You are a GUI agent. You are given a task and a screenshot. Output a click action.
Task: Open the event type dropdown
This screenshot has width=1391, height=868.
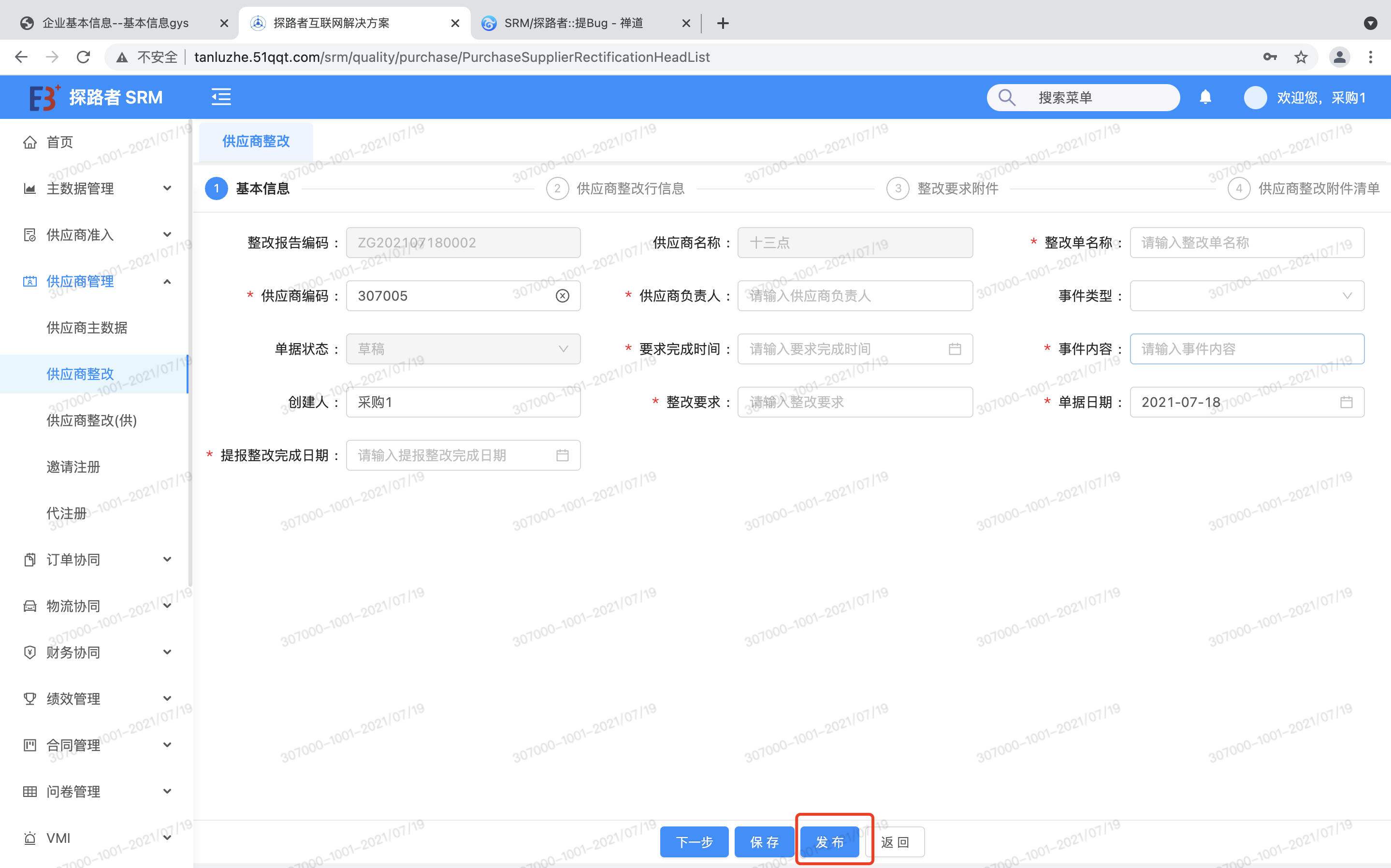click(1246, 296)
